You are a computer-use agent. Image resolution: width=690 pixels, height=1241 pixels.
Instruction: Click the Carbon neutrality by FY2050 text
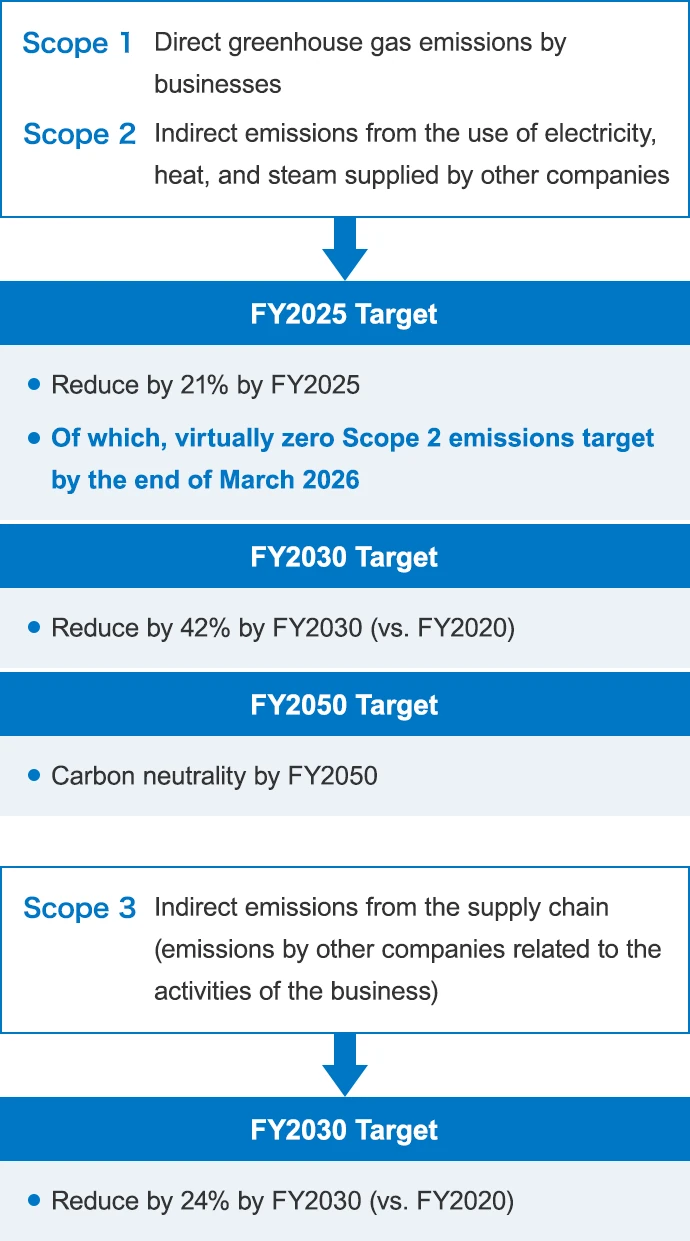click(x=214, y=776)
